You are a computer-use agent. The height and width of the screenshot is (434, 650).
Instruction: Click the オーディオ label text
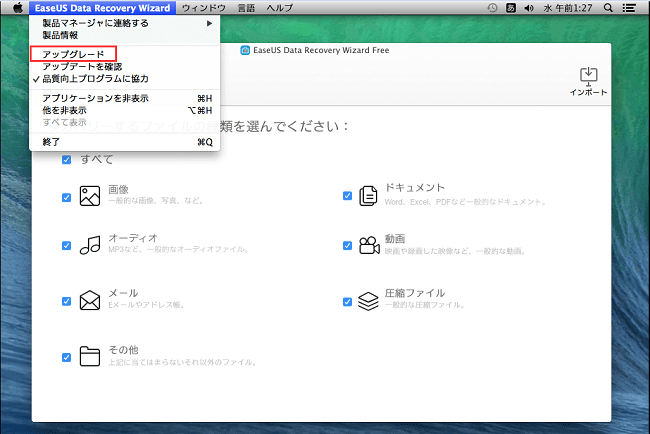coord(133,238)
